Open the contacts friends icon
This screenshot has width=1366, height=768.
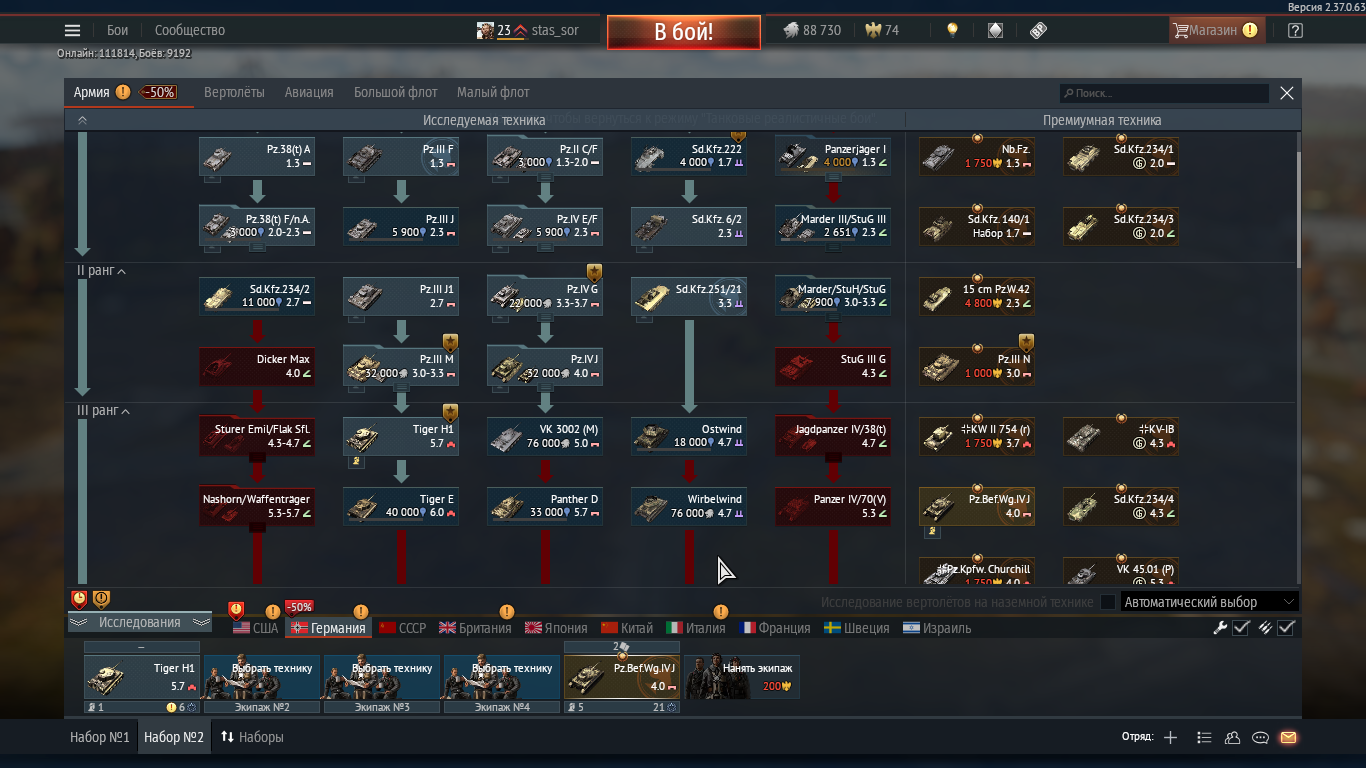[x=1232, y=738]
